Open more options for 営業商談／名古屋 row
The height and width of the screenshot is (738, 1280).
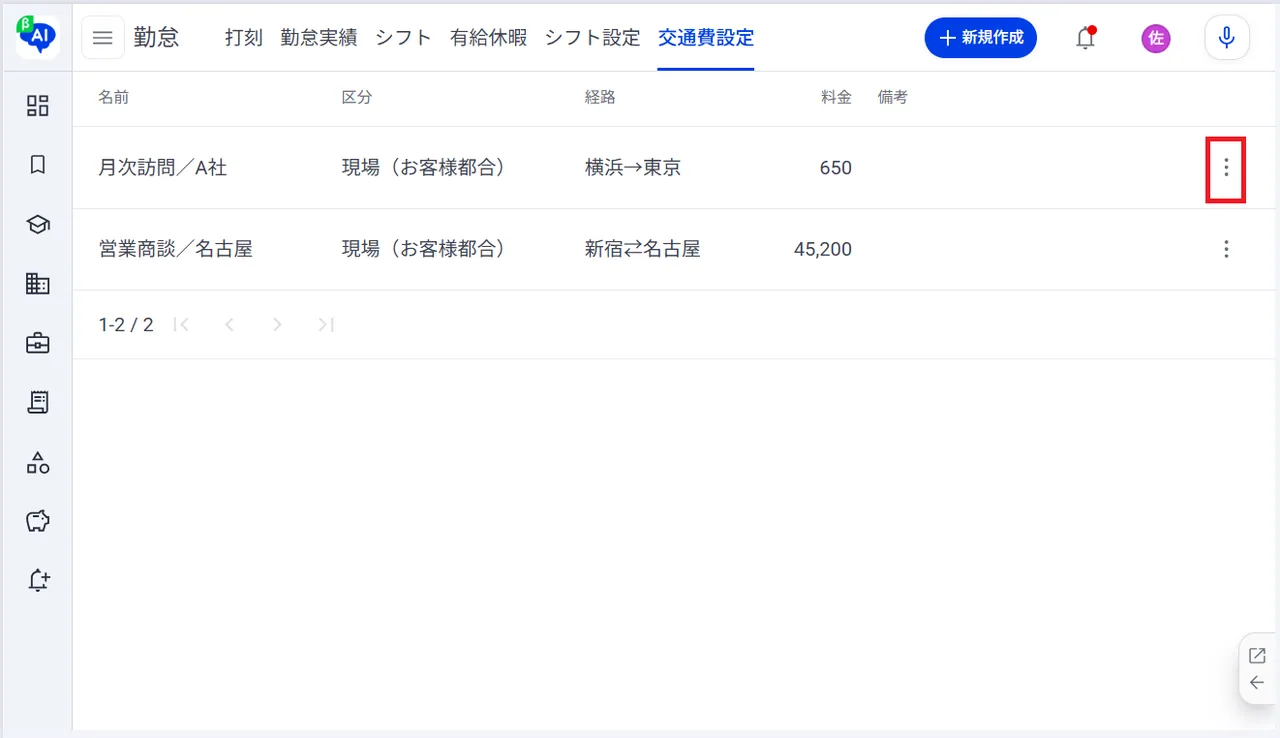pos(1226,249)
